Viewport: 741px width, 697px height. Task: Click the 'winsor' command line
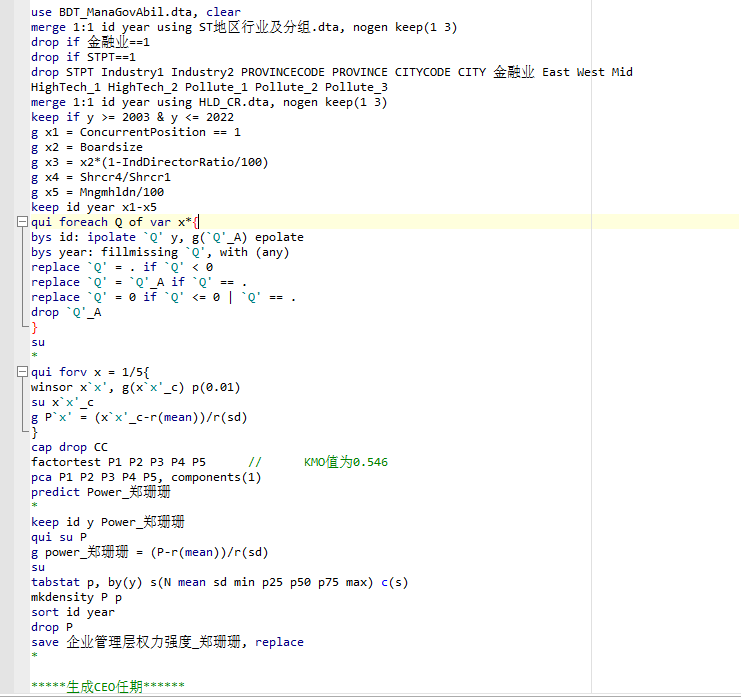click(135, 387)
